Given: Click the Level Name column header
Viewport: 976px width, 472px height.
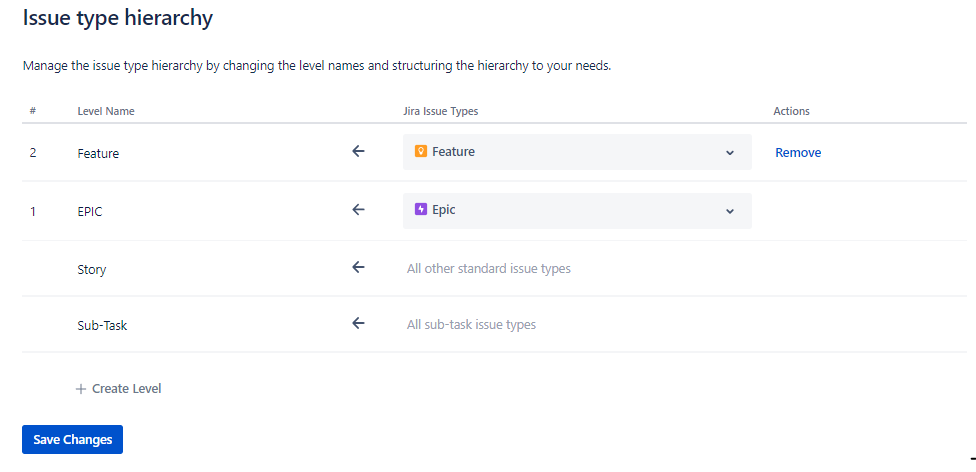Looking at the screenshot, I should click(106, 111).
